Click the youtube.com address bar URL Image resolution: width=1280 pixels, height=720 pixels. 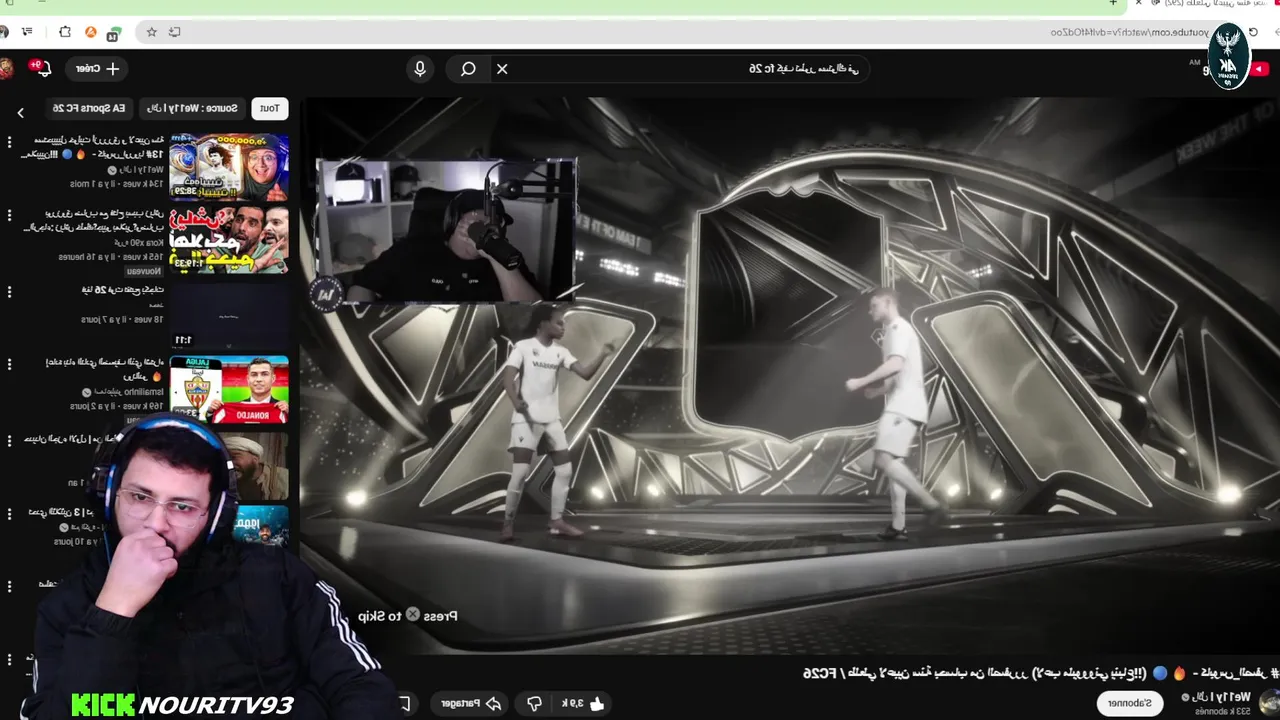coord(1130,32)
